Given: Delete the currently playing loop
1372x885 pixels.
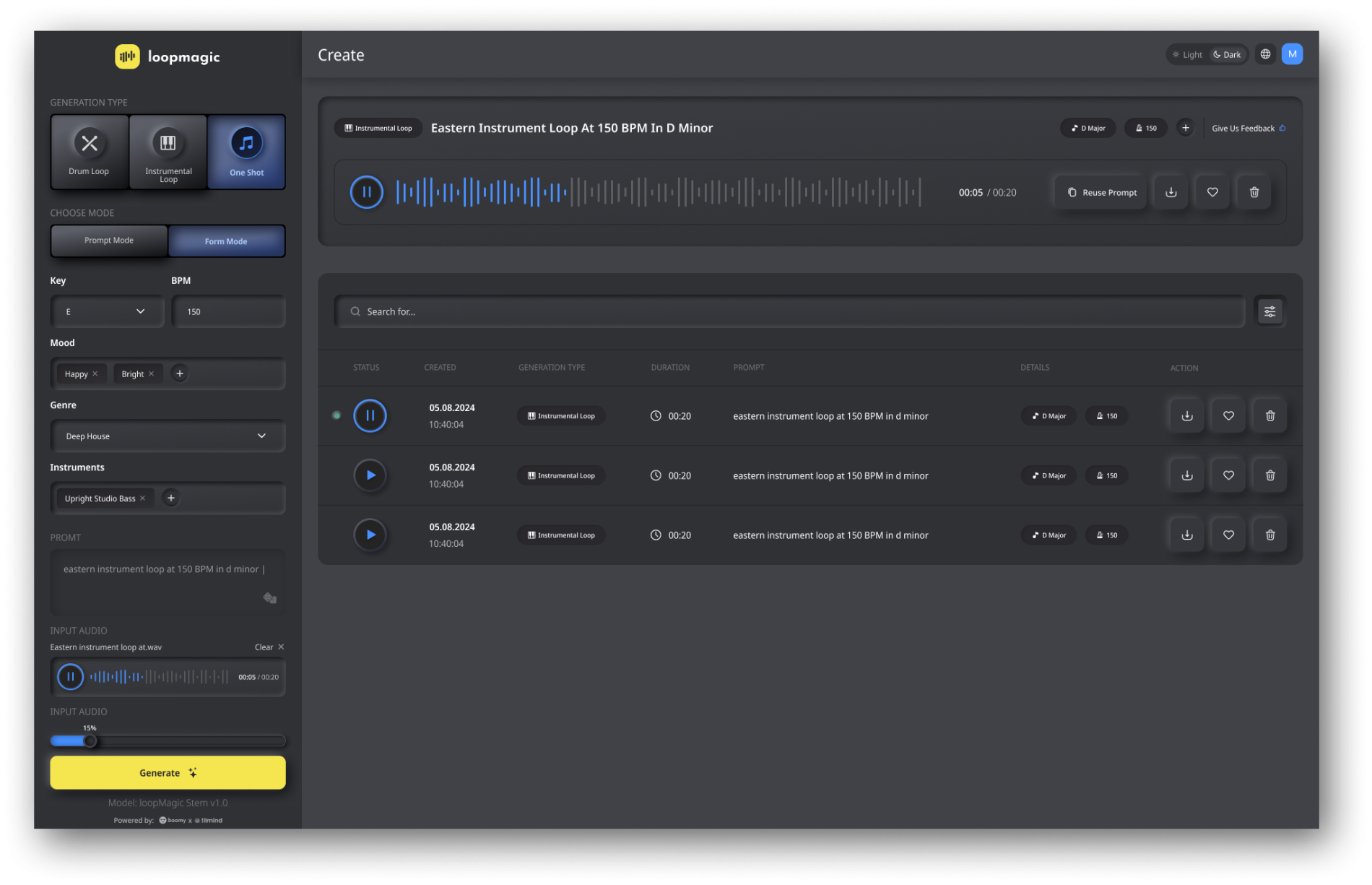Looking at the screenshot, I should pos(1254,192).
